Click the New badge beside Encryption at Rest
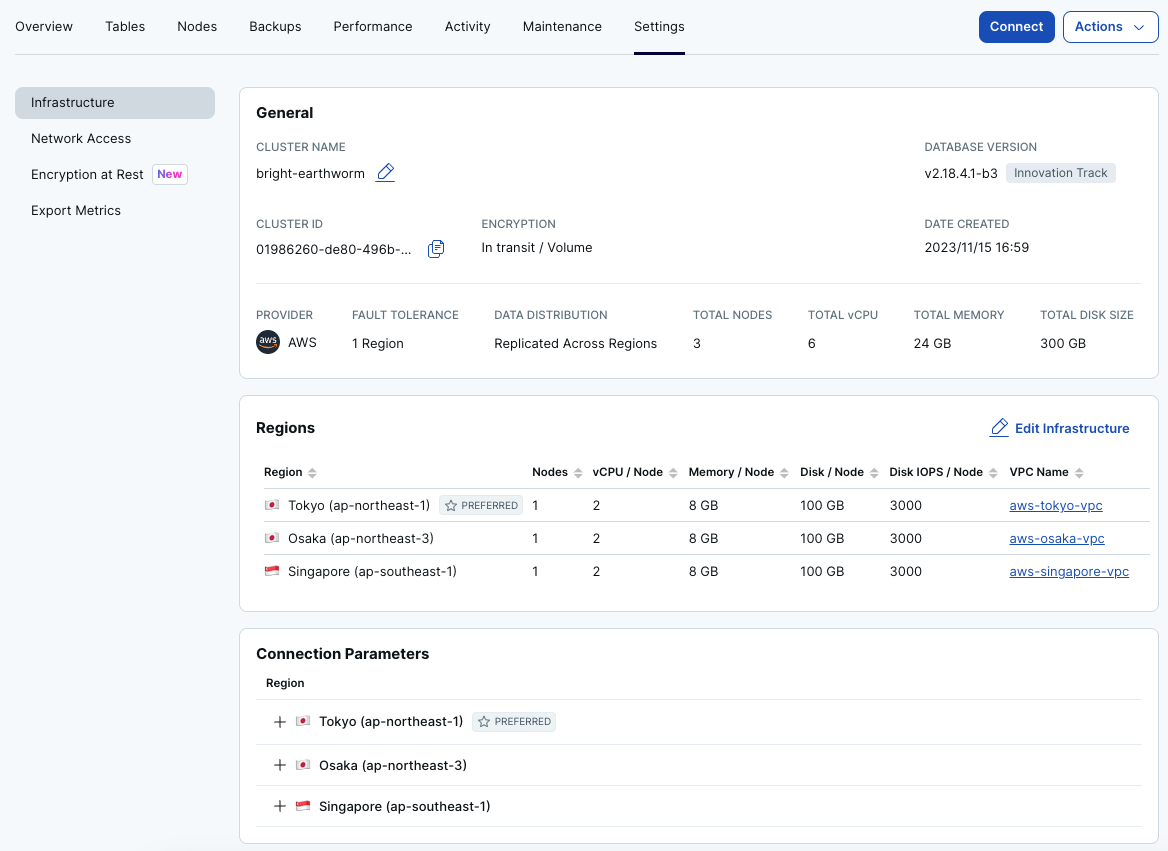1168x851 pixels. (x=170, y=174)
